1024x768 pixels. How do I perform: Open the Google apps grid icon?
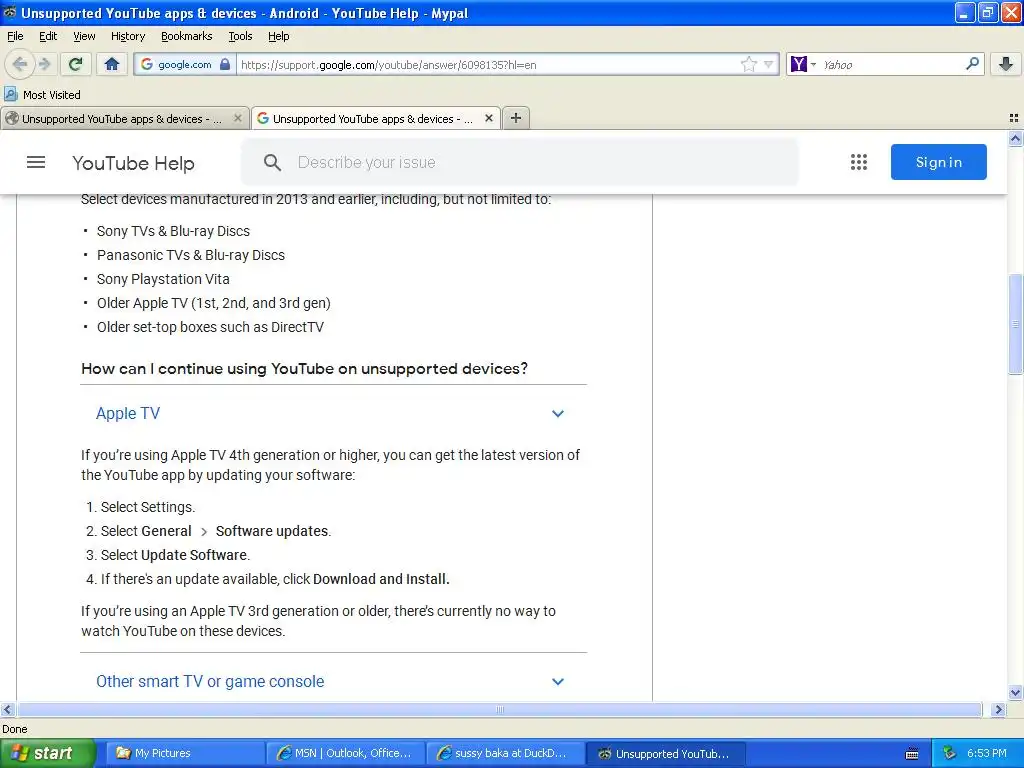click(859, 162)
